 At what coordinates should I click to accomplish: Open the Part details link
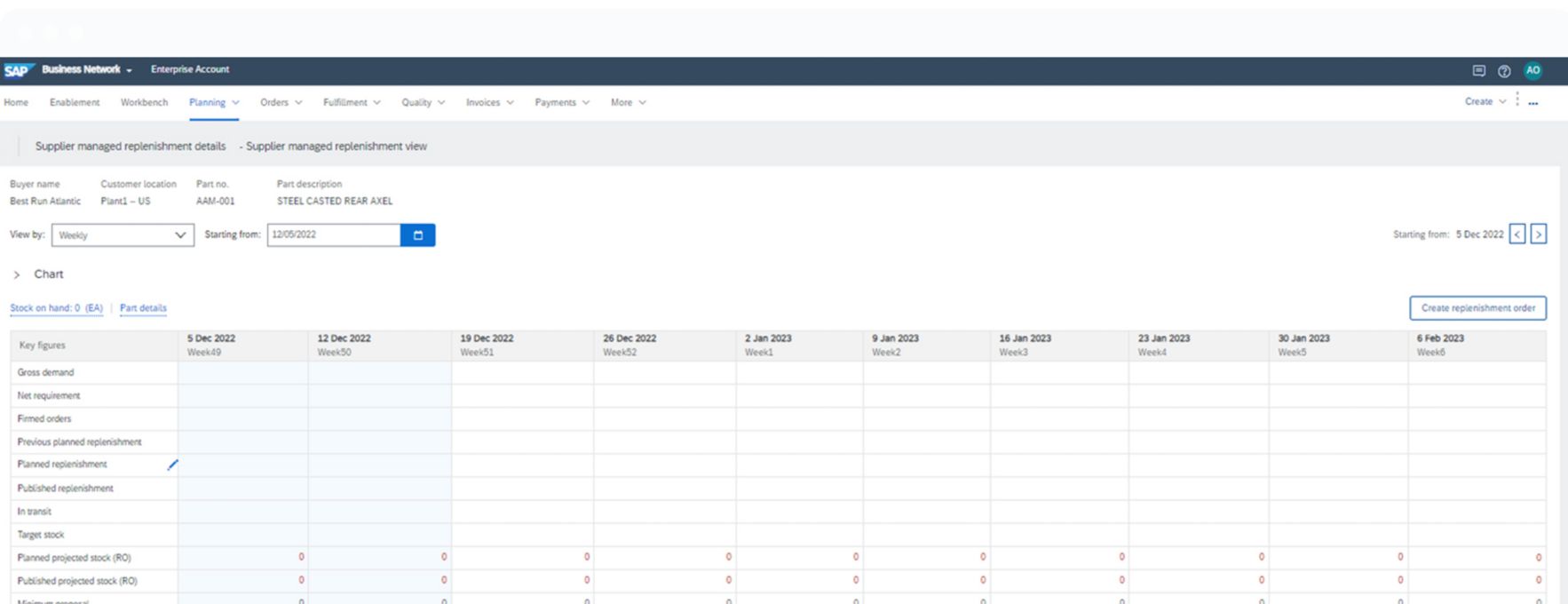click(143, 308)
